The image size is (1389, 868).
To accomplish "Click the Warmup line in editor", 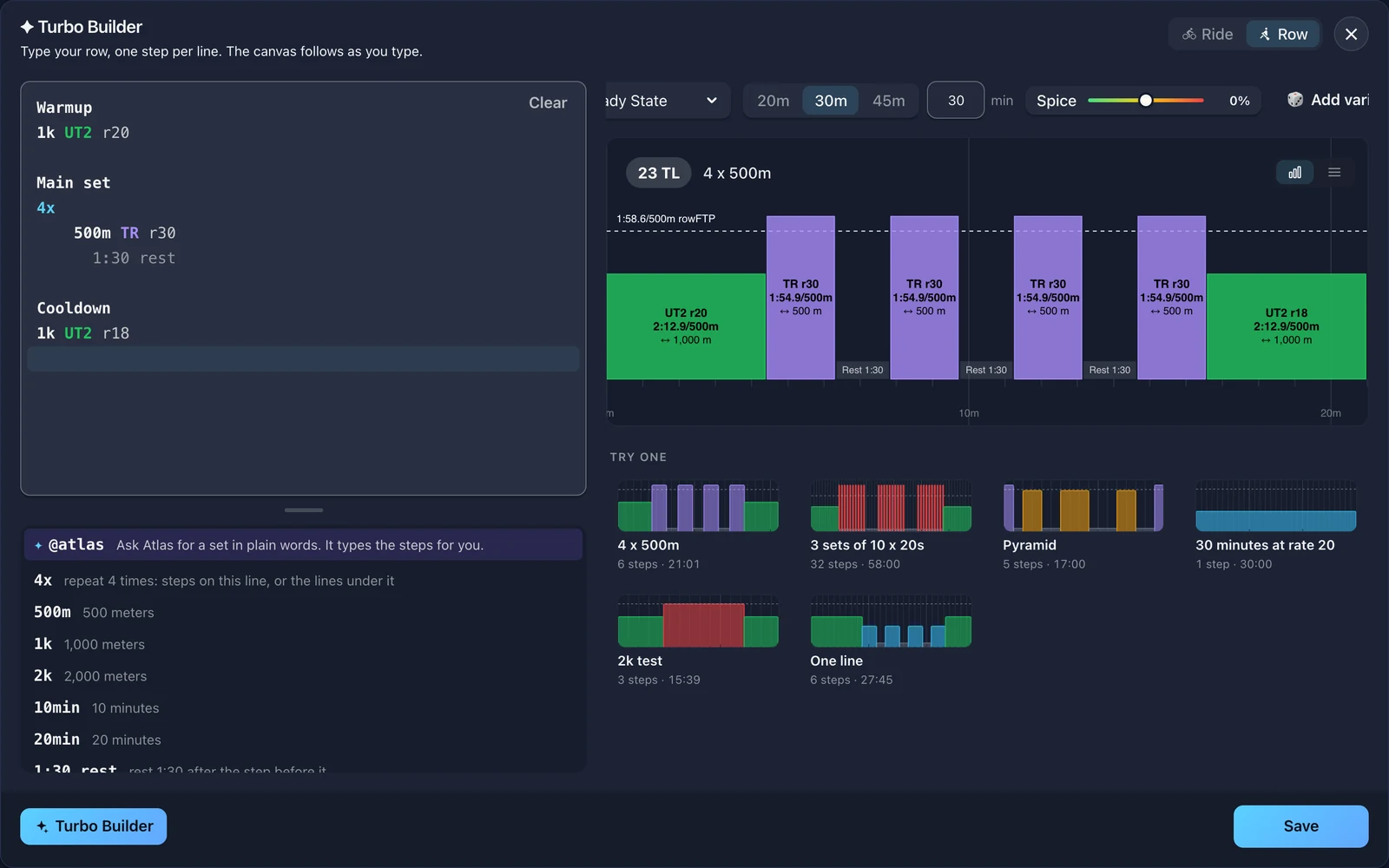I will (x=64, y=108).
